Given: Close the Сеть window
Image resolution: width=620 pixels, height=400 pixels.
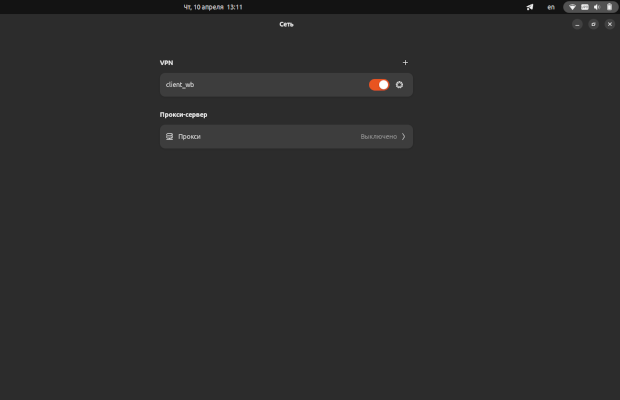Looking at the screenshot, I should click(610, 24).
